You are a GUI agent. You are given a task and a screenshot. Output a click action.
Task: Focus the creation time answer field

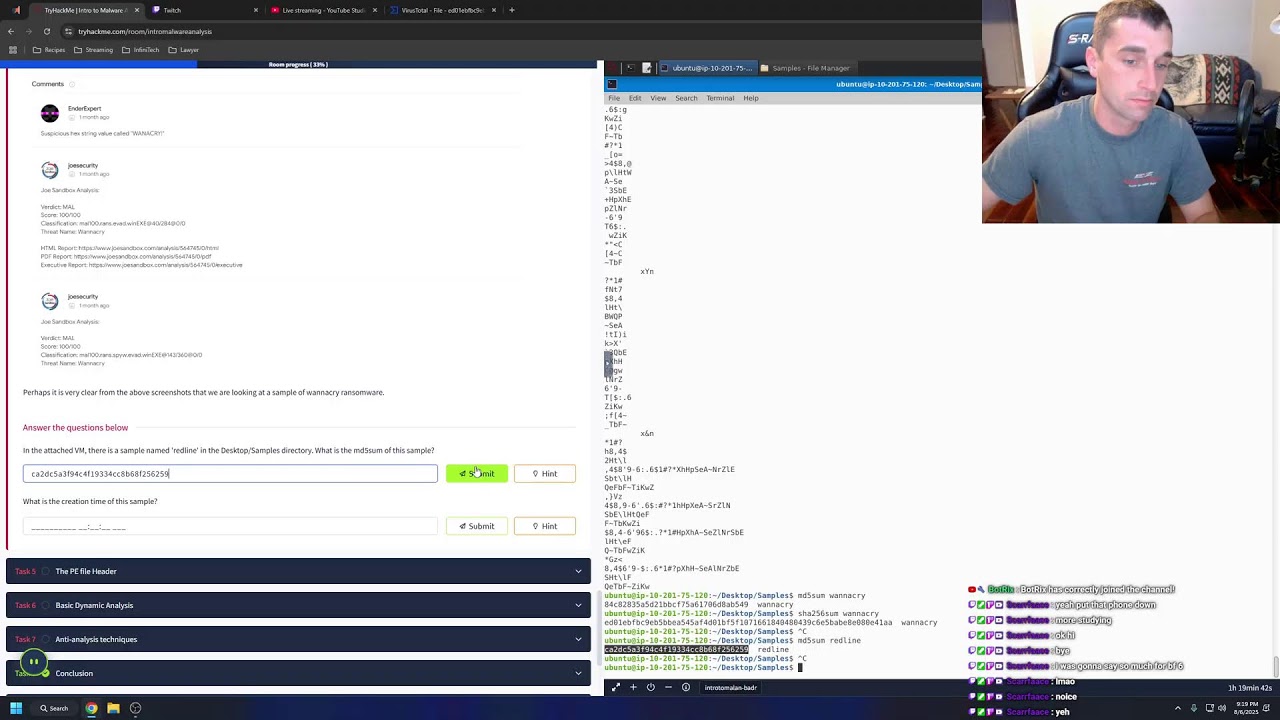(230, 526)
